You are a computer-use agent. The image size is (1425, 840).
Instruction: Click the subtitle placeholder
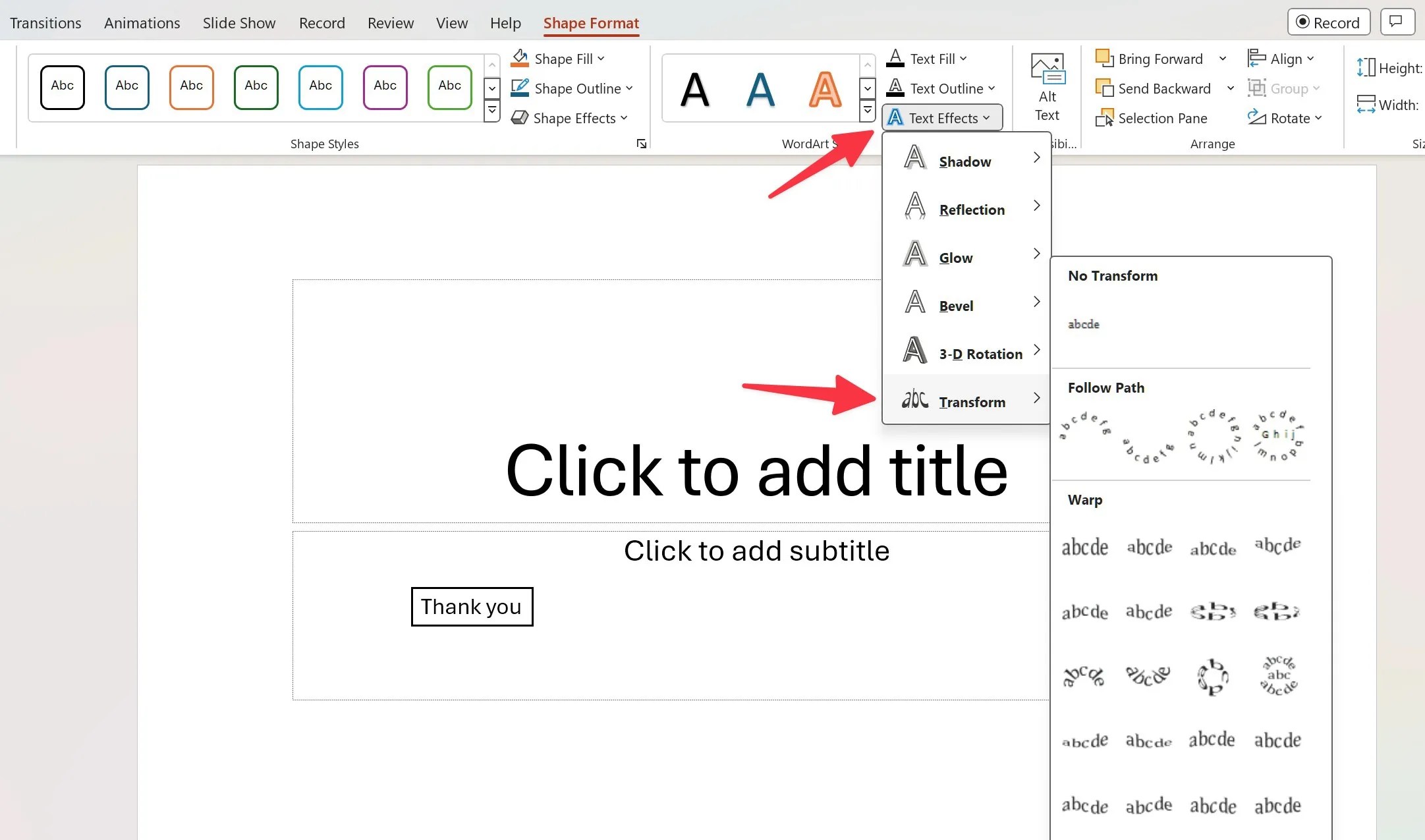(756, 551)
